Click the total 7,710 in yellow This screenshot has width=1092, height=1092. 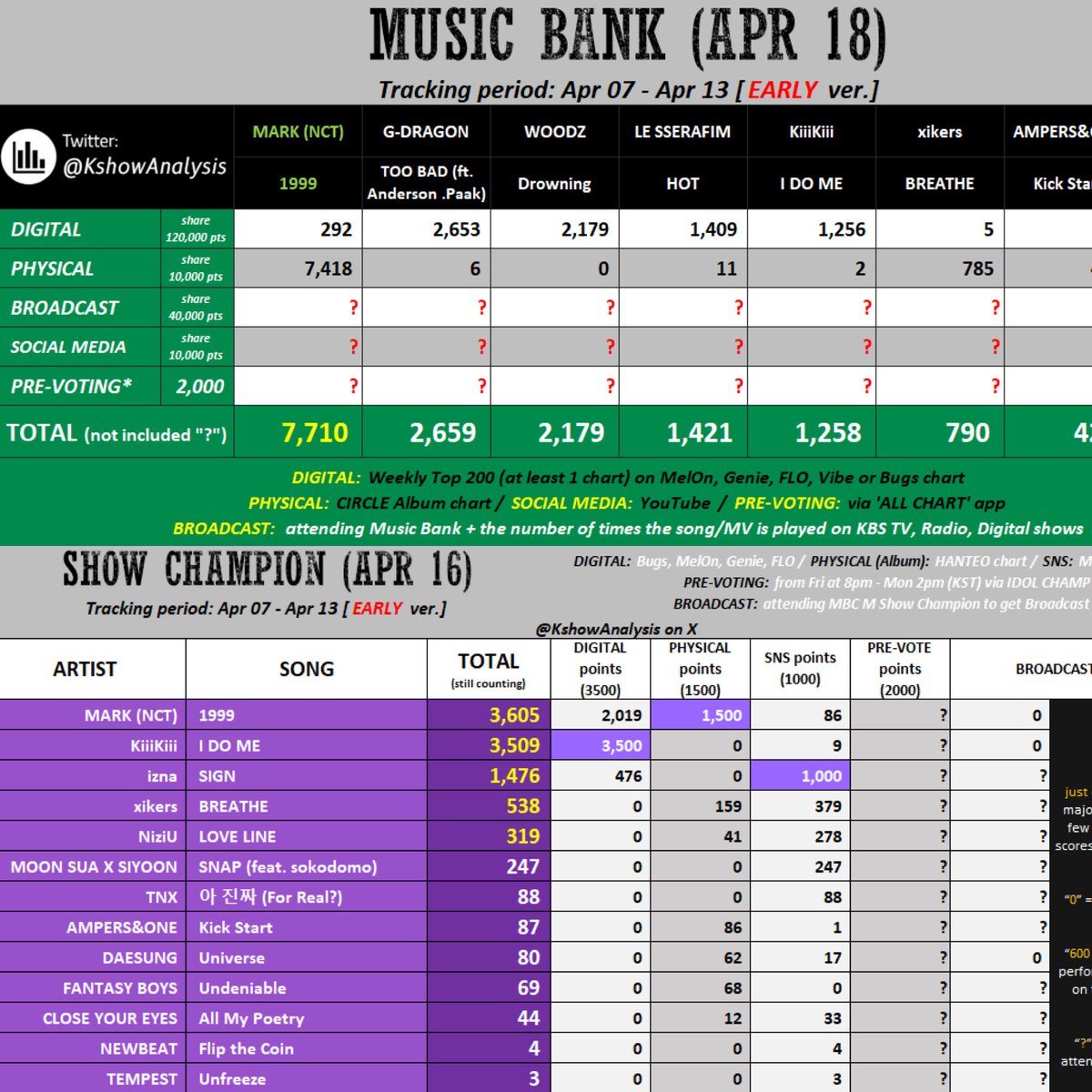pos(315,433)
